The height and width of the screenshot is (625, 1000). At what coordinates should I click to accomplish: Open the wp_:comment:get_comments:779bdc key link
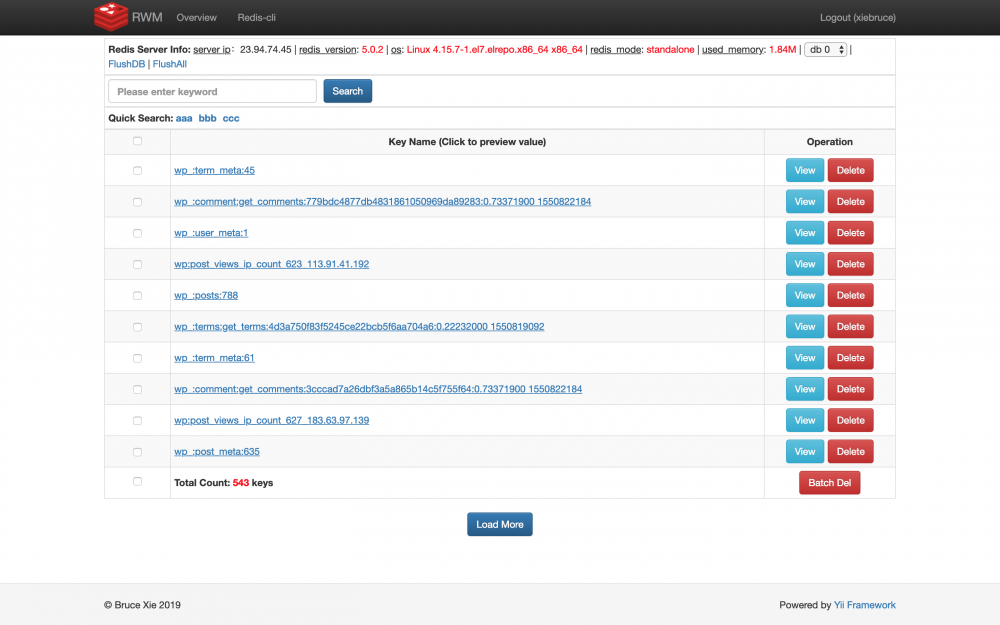[x=383, y=202]
